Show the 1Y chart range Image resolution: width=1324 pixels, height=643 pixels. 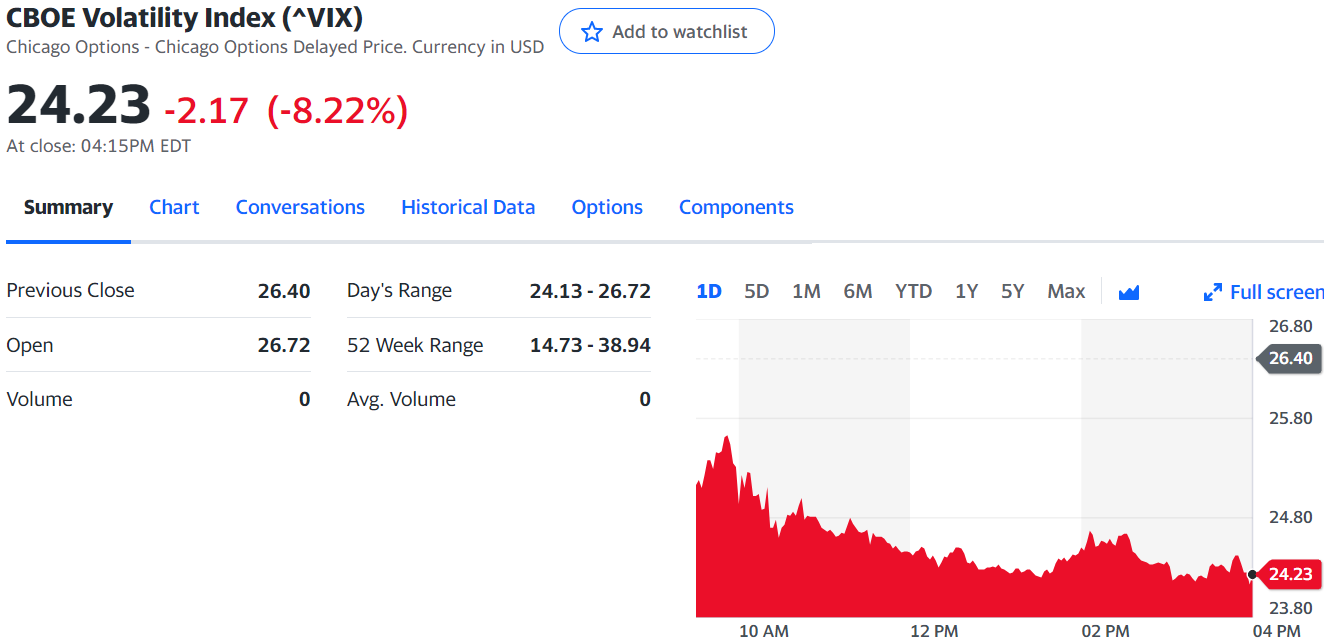(966, 291)
